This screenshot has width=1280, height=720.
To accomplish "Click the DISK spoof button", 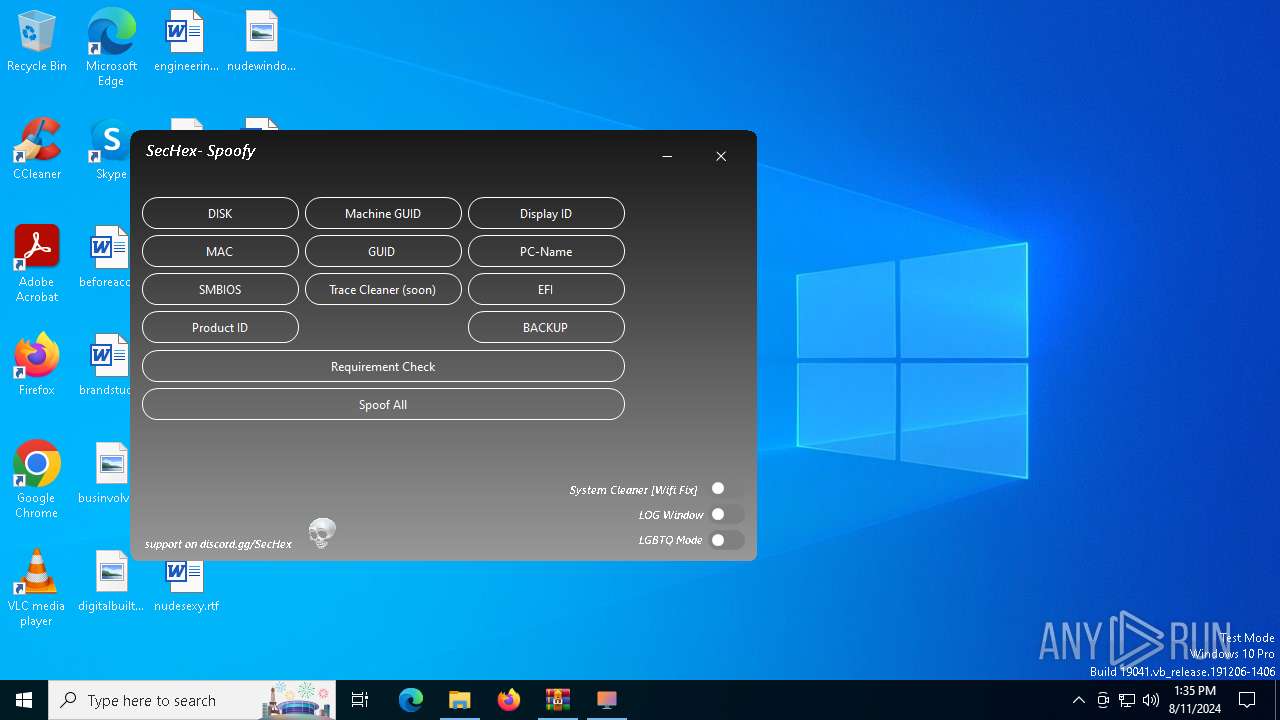I will (x=220, y=213).
